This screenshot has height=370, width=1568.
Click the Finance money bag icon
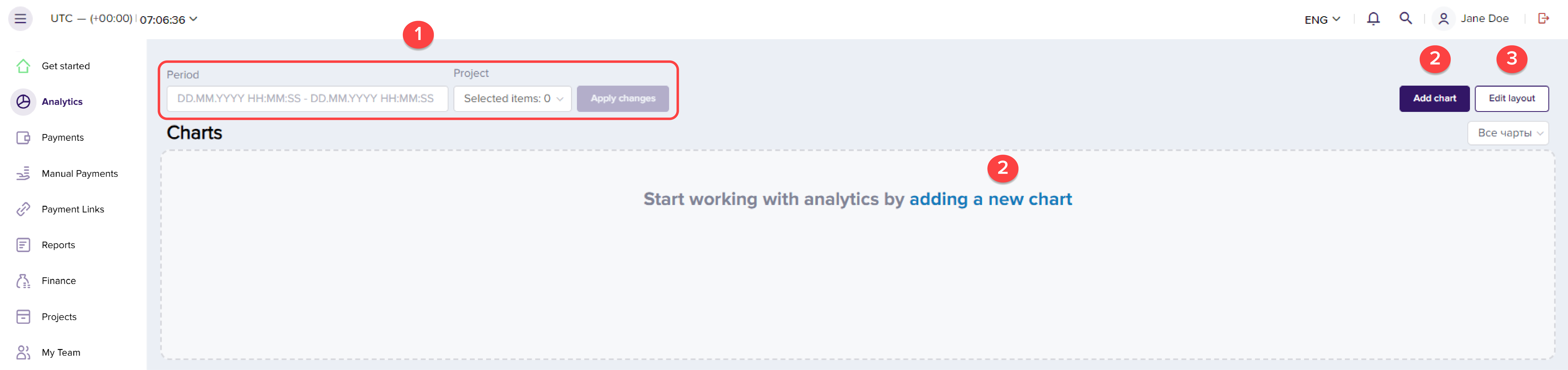pos(23,281)
